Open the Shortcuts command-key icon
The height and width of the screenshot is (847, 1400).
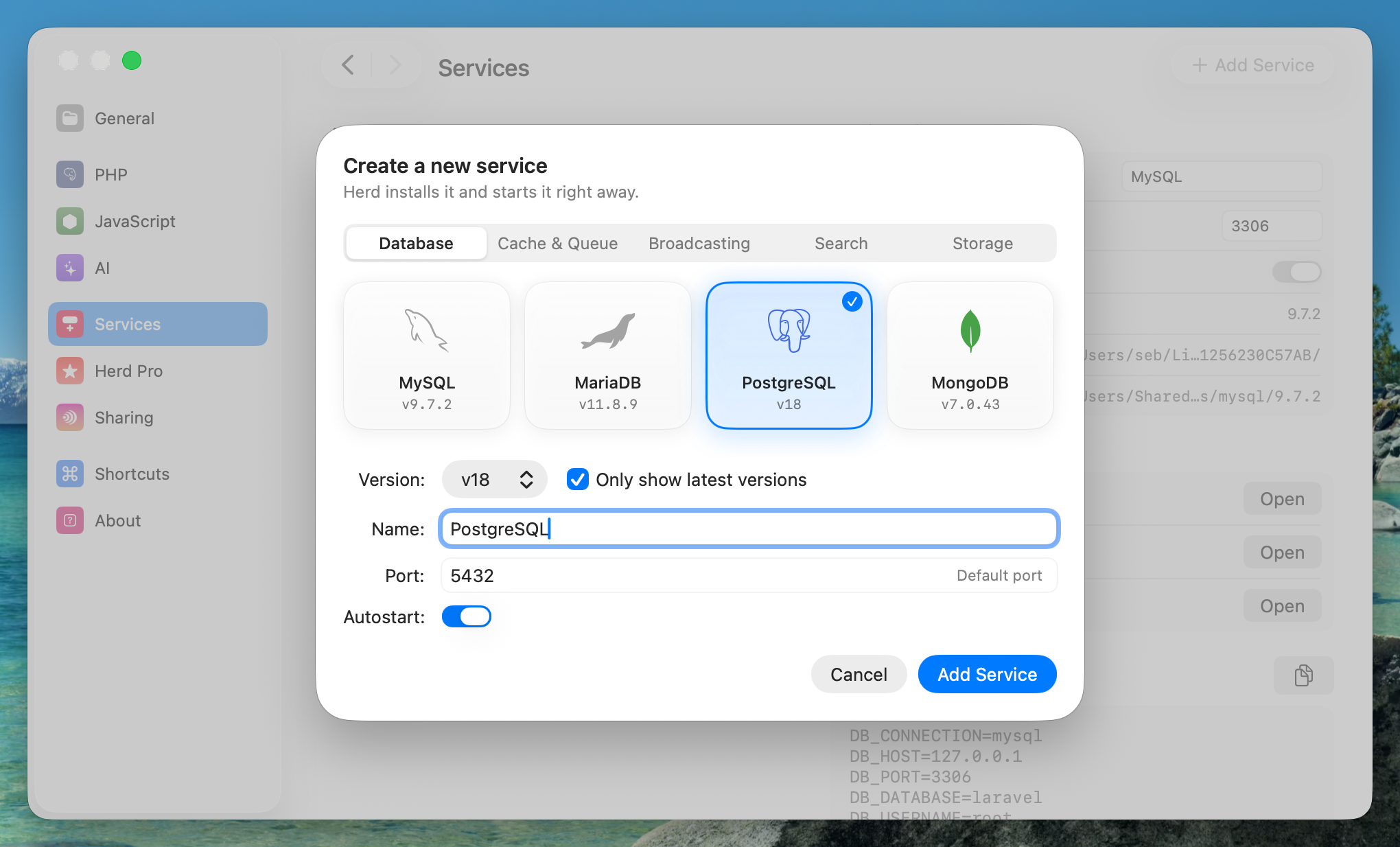tap(70, 474)
